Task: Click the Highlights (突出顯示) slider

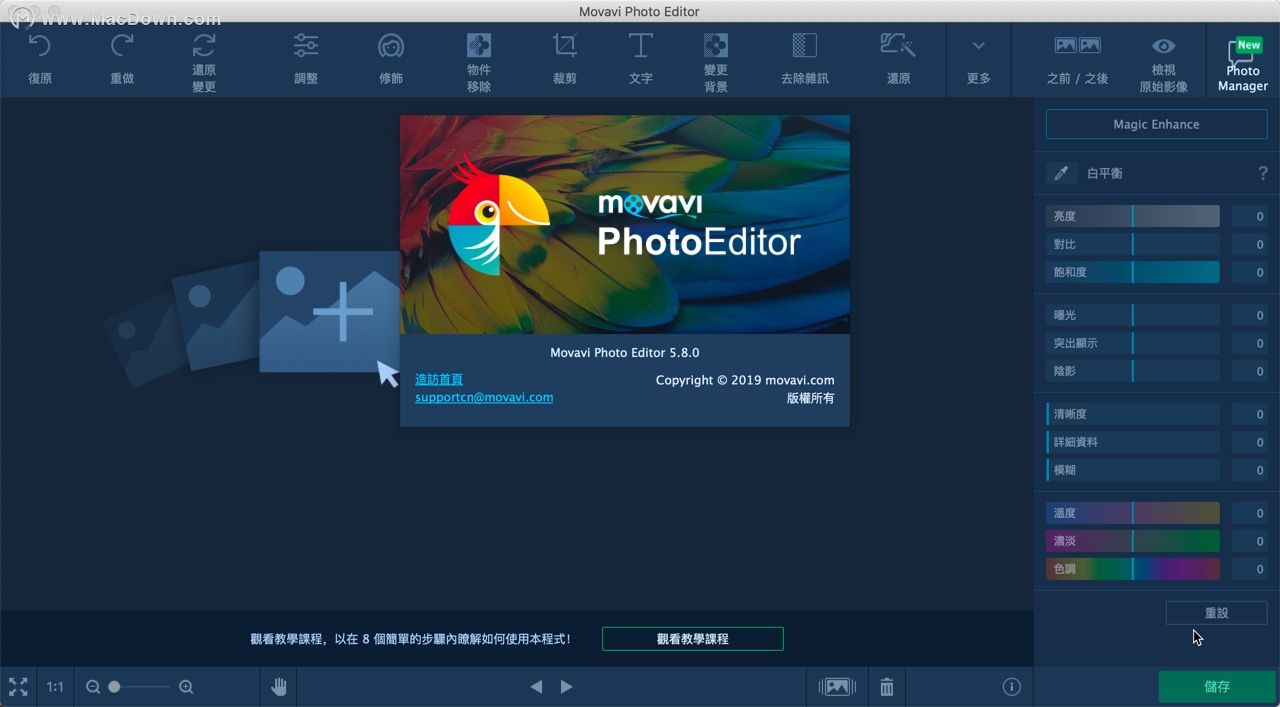Action: point(1133,343)
